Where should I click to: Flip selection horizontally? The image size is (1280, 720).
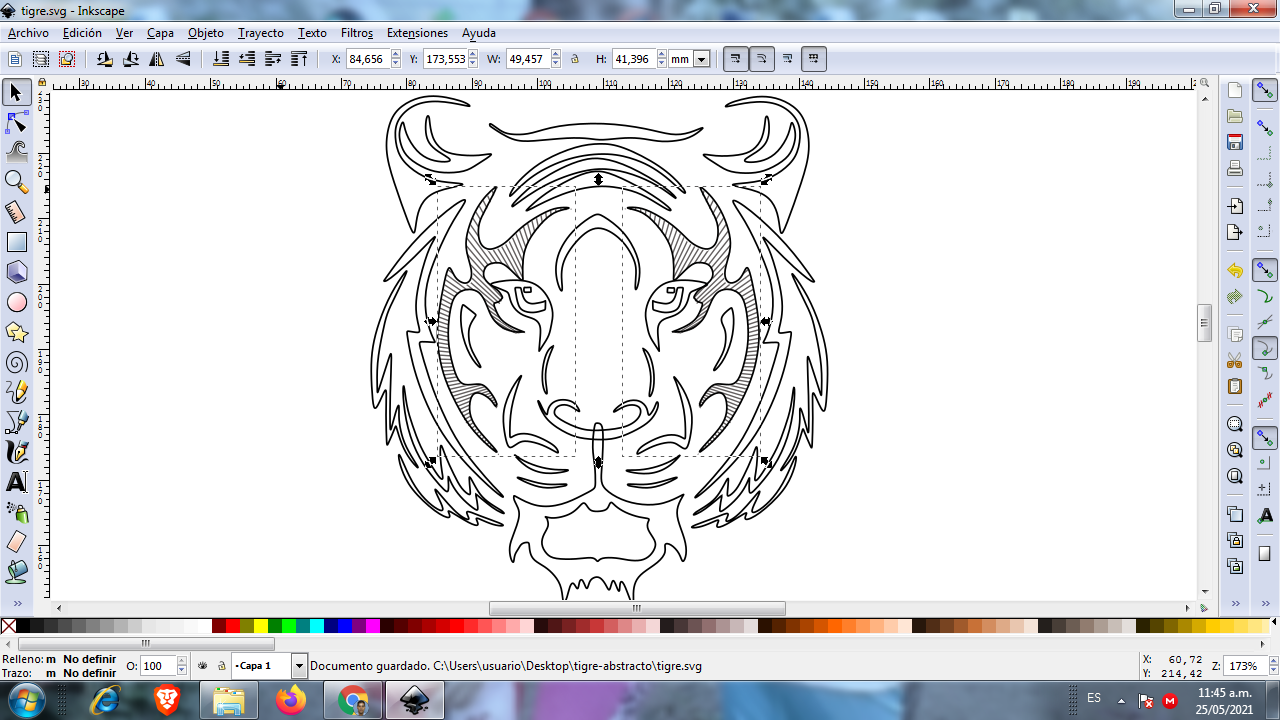157,59
